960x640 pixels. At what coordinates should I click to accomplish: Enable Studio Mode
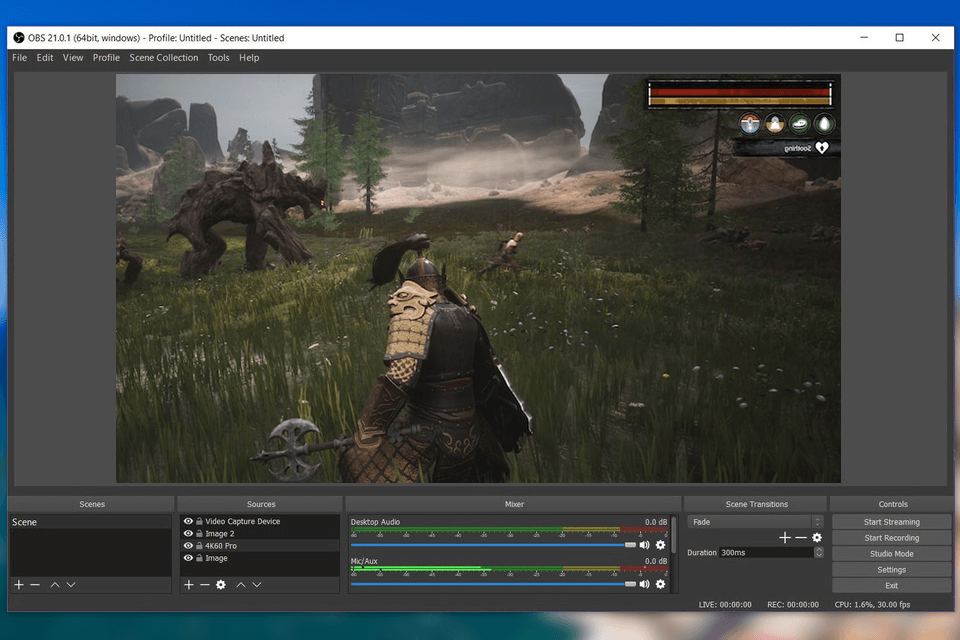point(891,553)
